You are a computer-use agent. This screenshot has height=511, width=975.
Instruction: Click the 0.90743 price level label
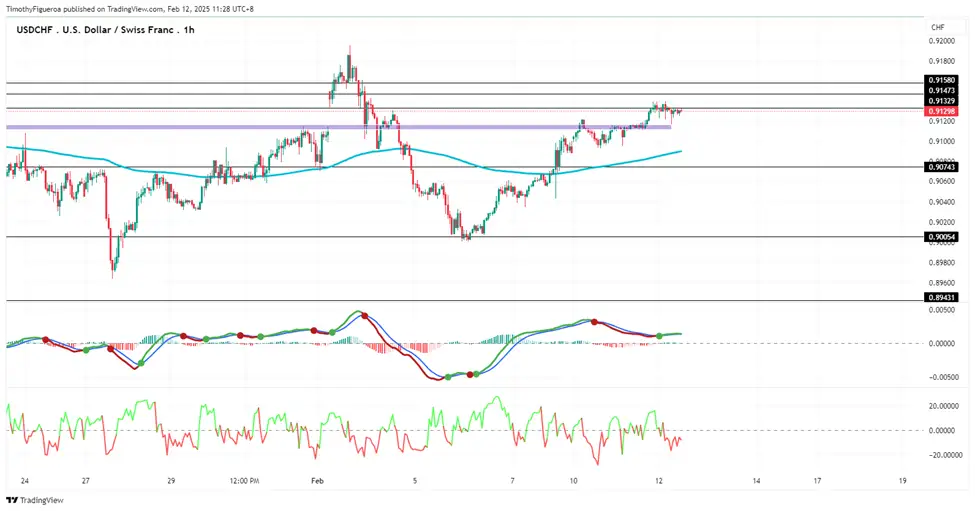[x=941, y=167]
